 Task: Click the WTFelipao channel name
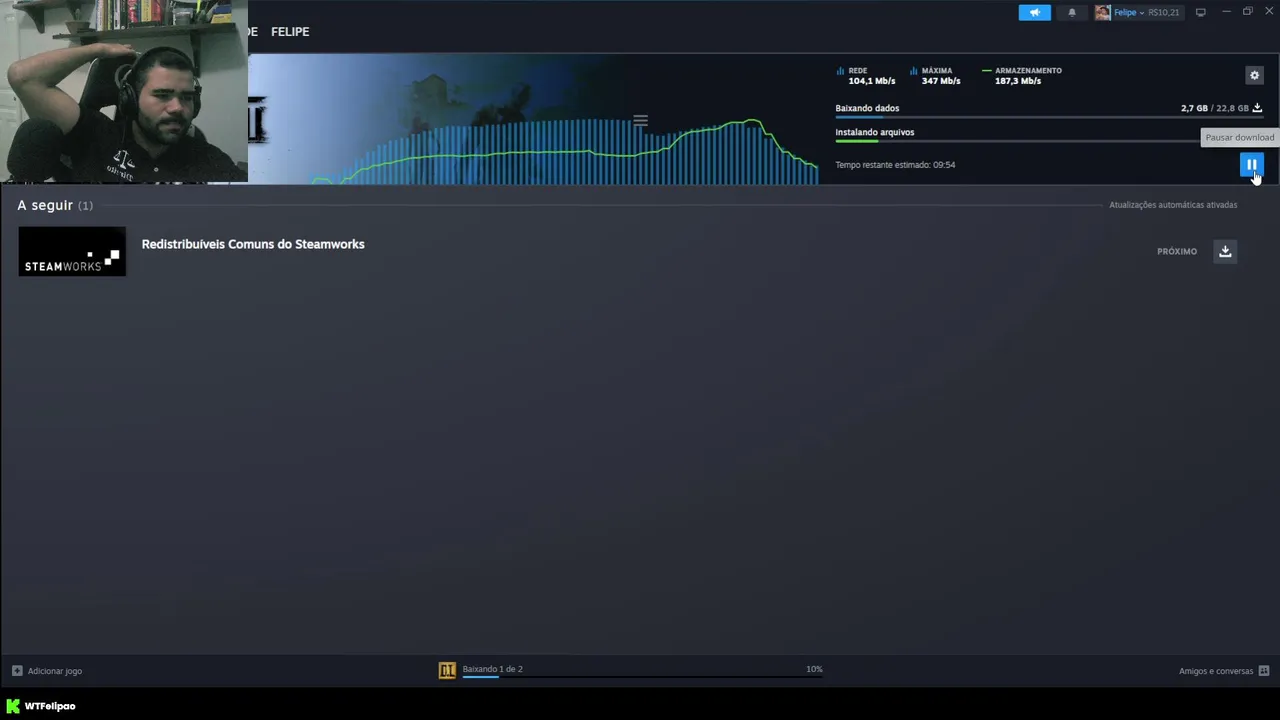click(x=50, y=706)
